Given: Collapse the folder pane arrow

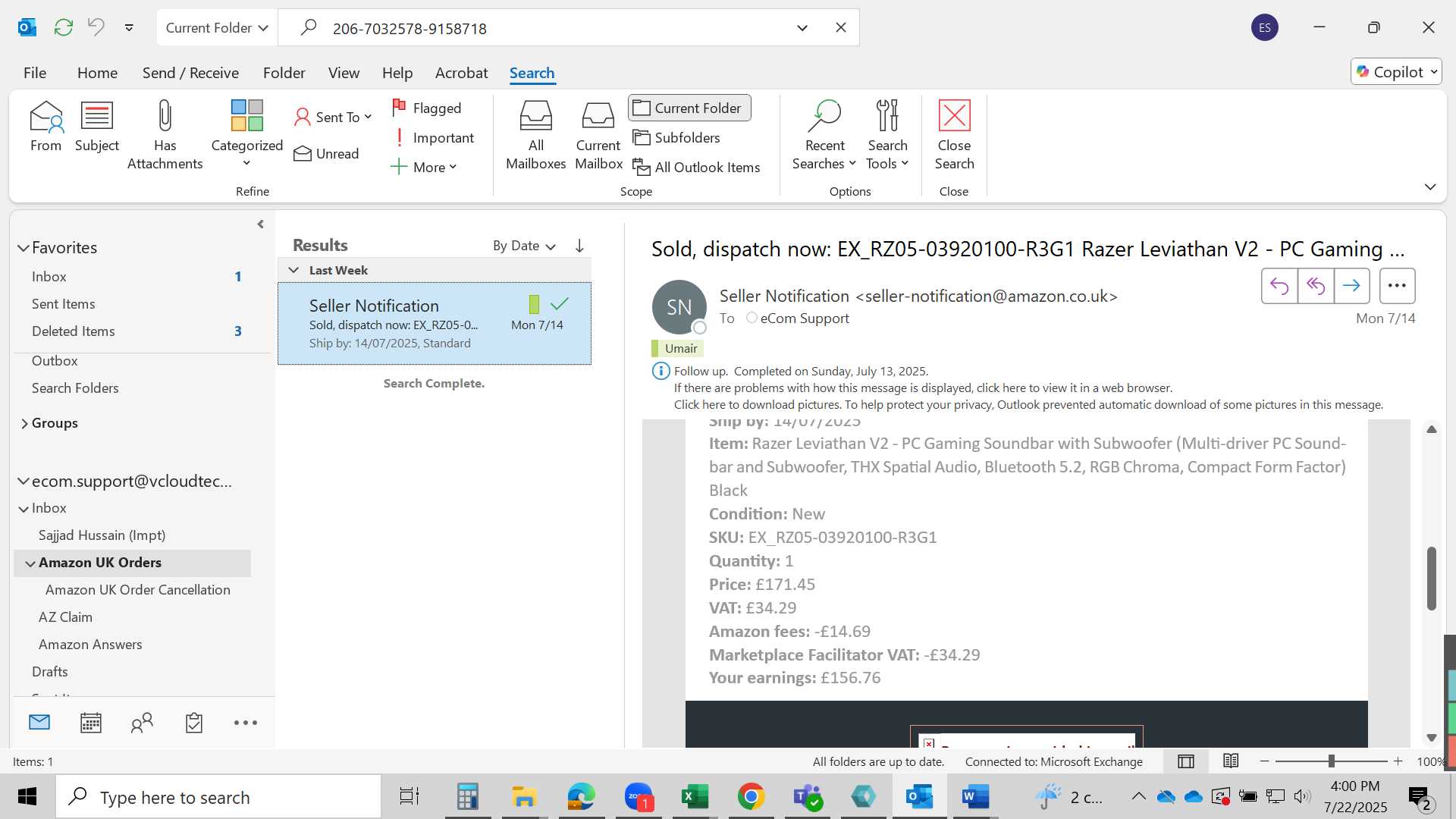Looking at the screenshot, I should (x=260, y=224).
